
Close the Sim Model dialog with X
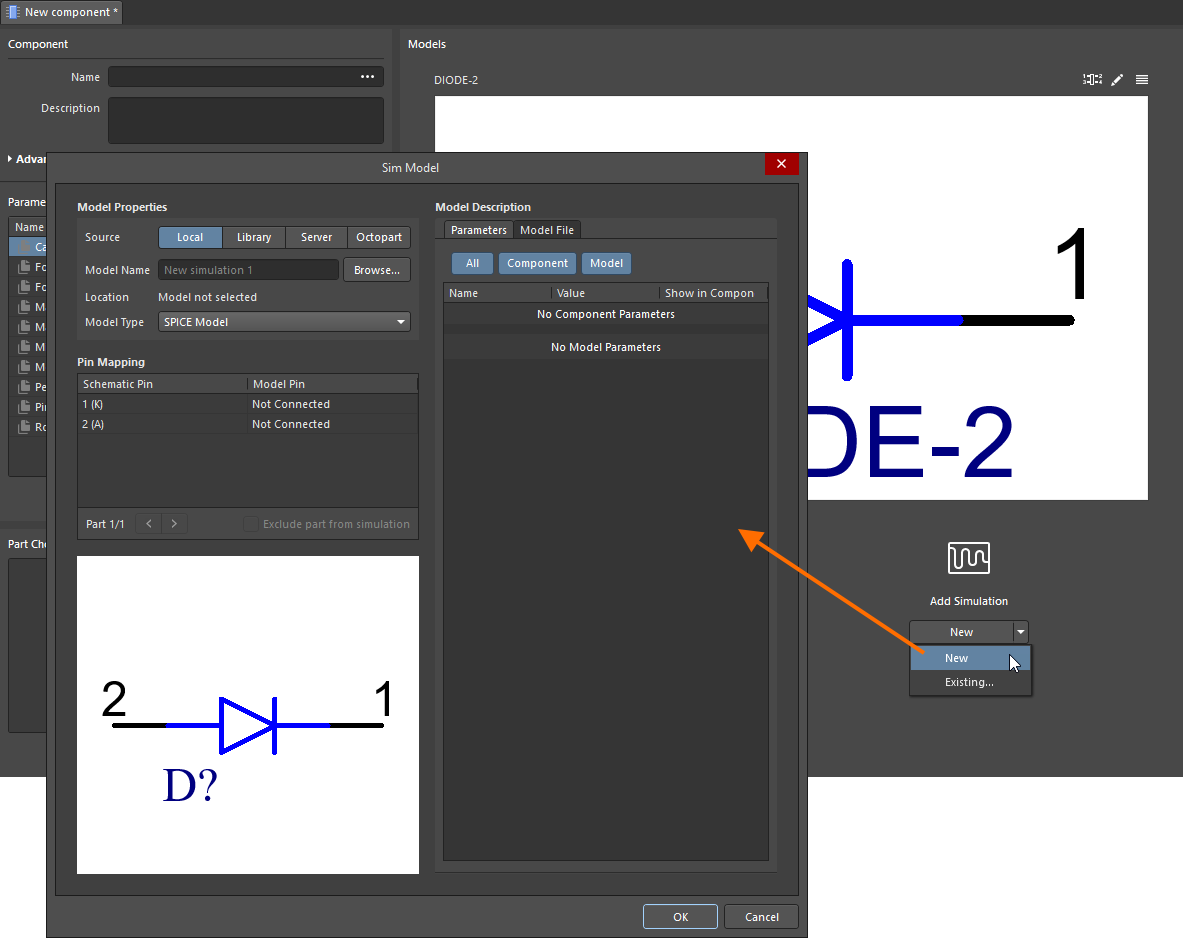click(781, 165)
